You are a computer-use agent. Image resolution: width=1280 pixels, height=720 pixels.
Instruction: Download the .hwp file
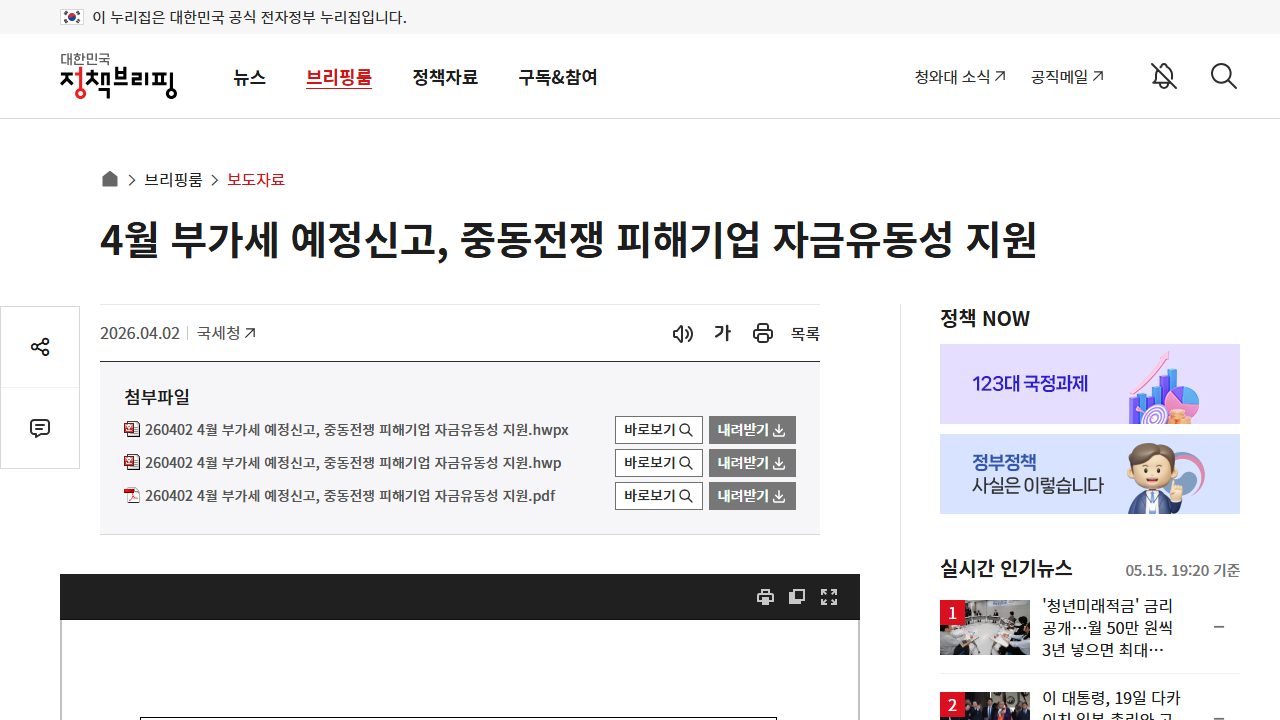(x=752, y=463)
